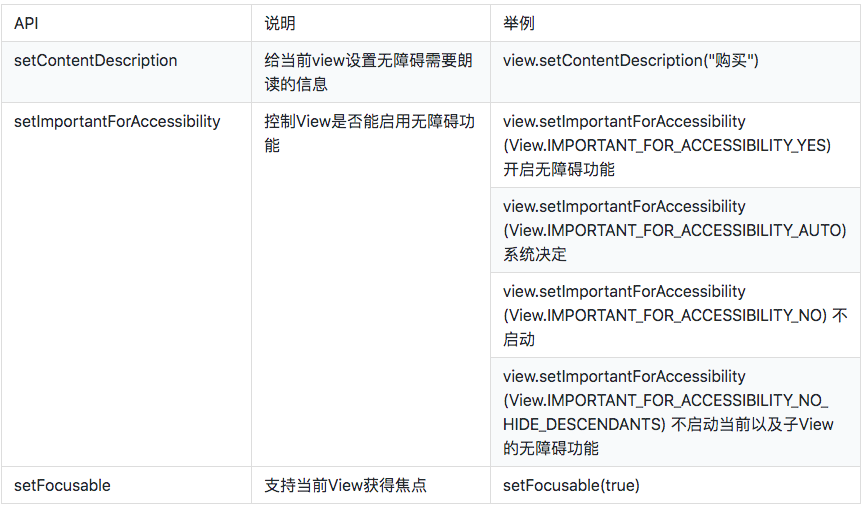The image size is (865, 509).
Task: Click description 控制View是否能启用无障碍功能
Action: point(369,133)
